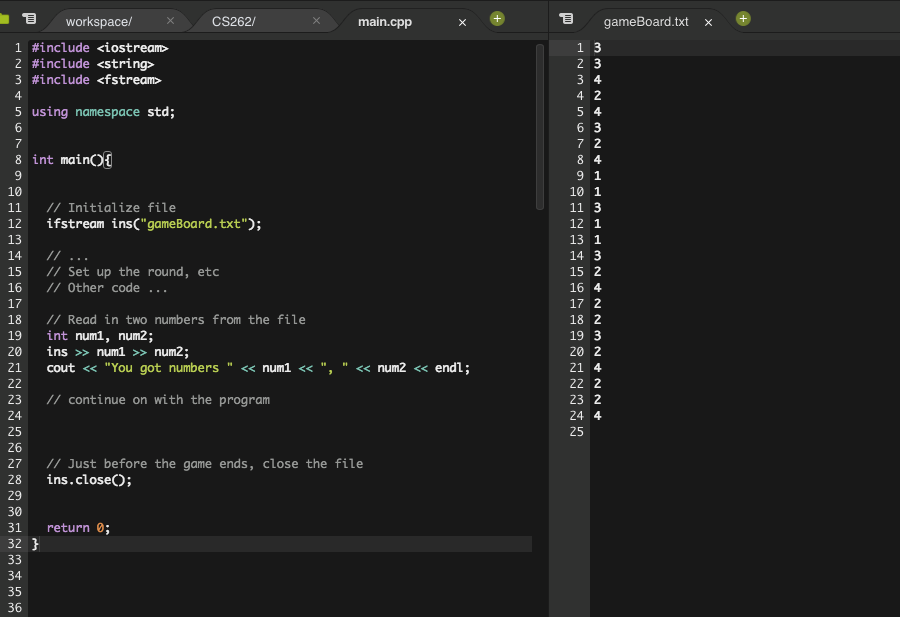Viewport: 900px width, 617px height.
Task: Close the workspace/ tab
Action: [170, 21]
